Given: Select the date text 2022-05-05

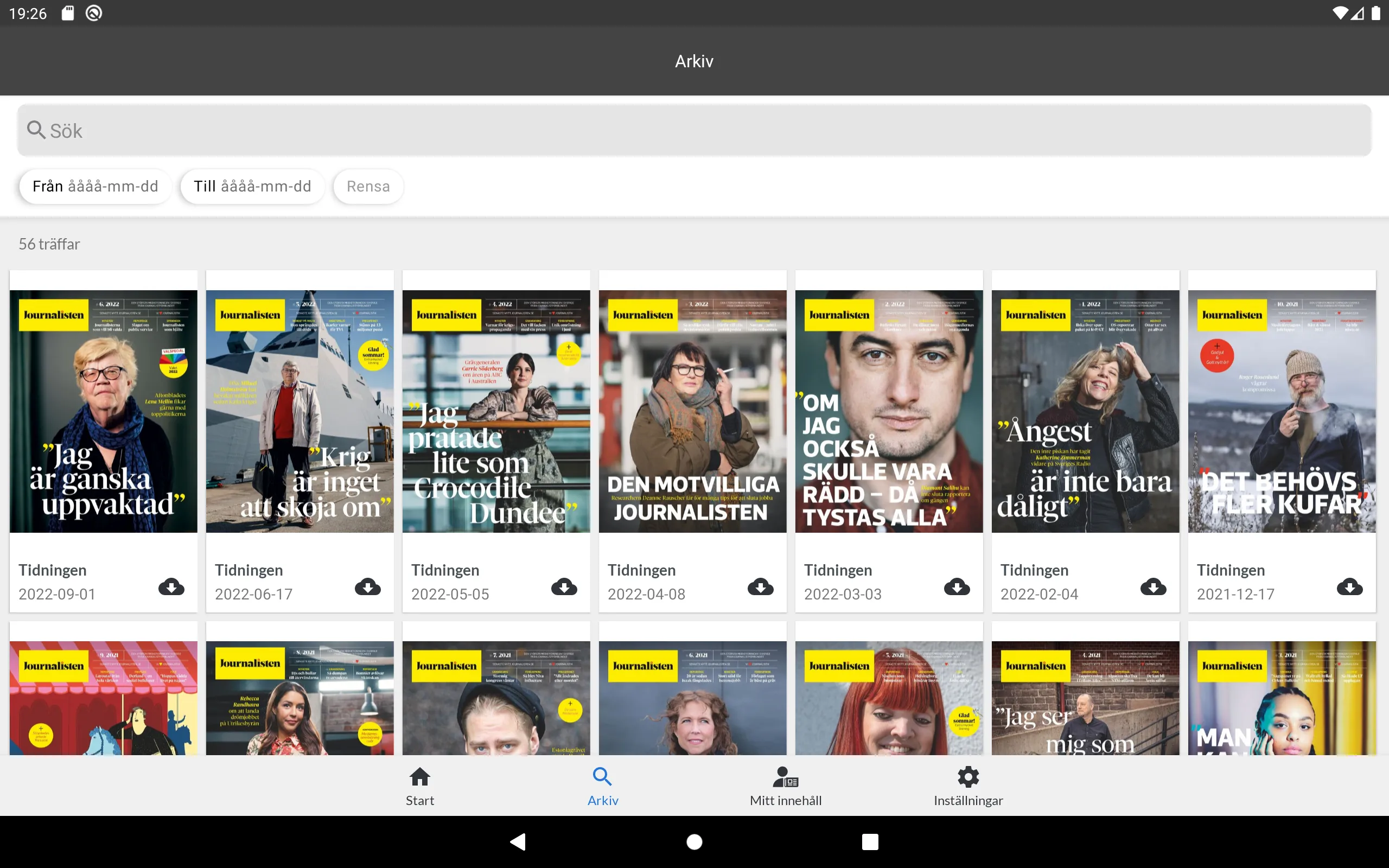Looking at the screenshot, I should pyautogui.click(x=450, y=594).
